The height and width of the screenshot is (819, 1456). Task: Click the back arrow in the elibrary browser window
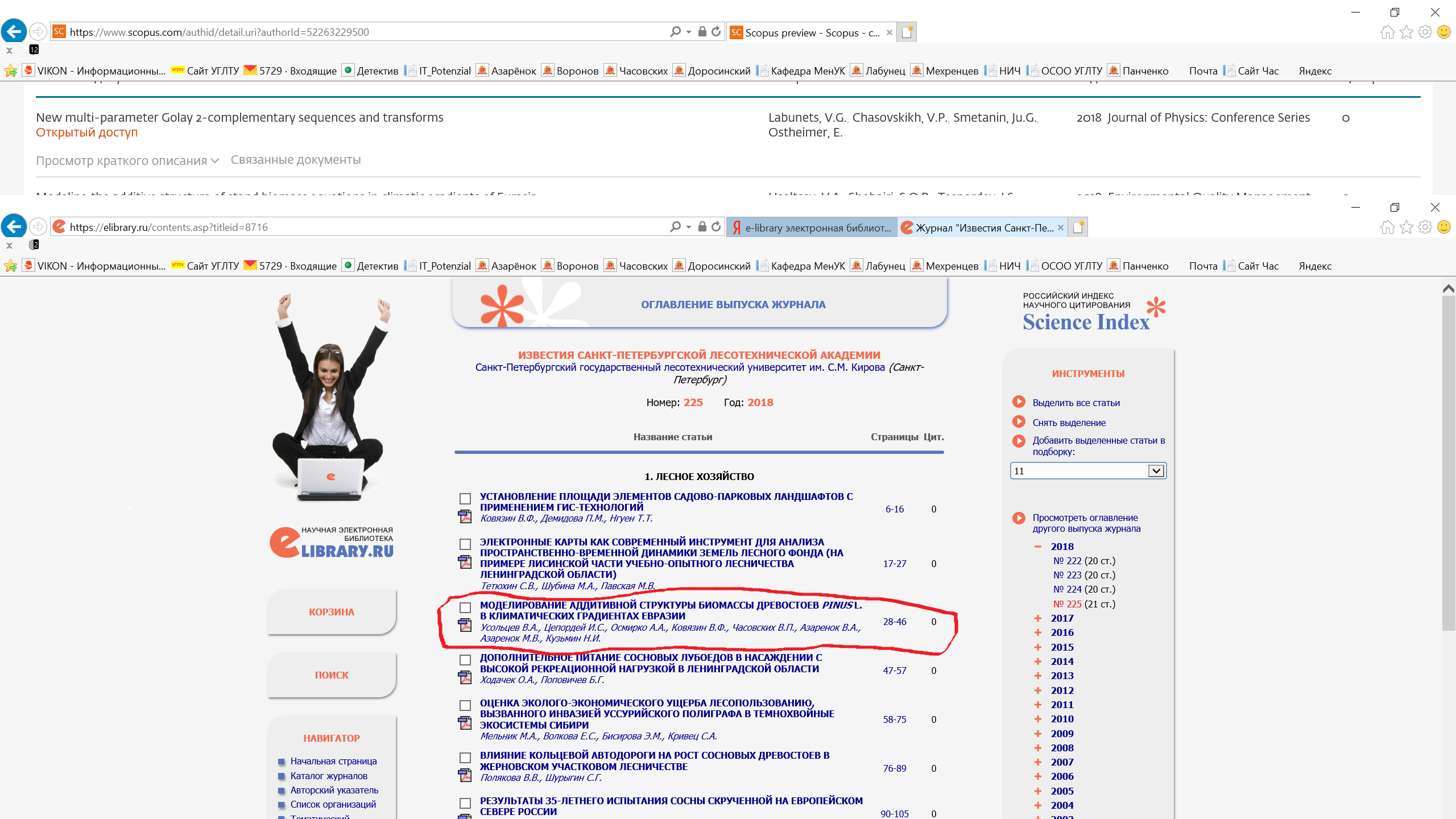(x=14, y=227)
